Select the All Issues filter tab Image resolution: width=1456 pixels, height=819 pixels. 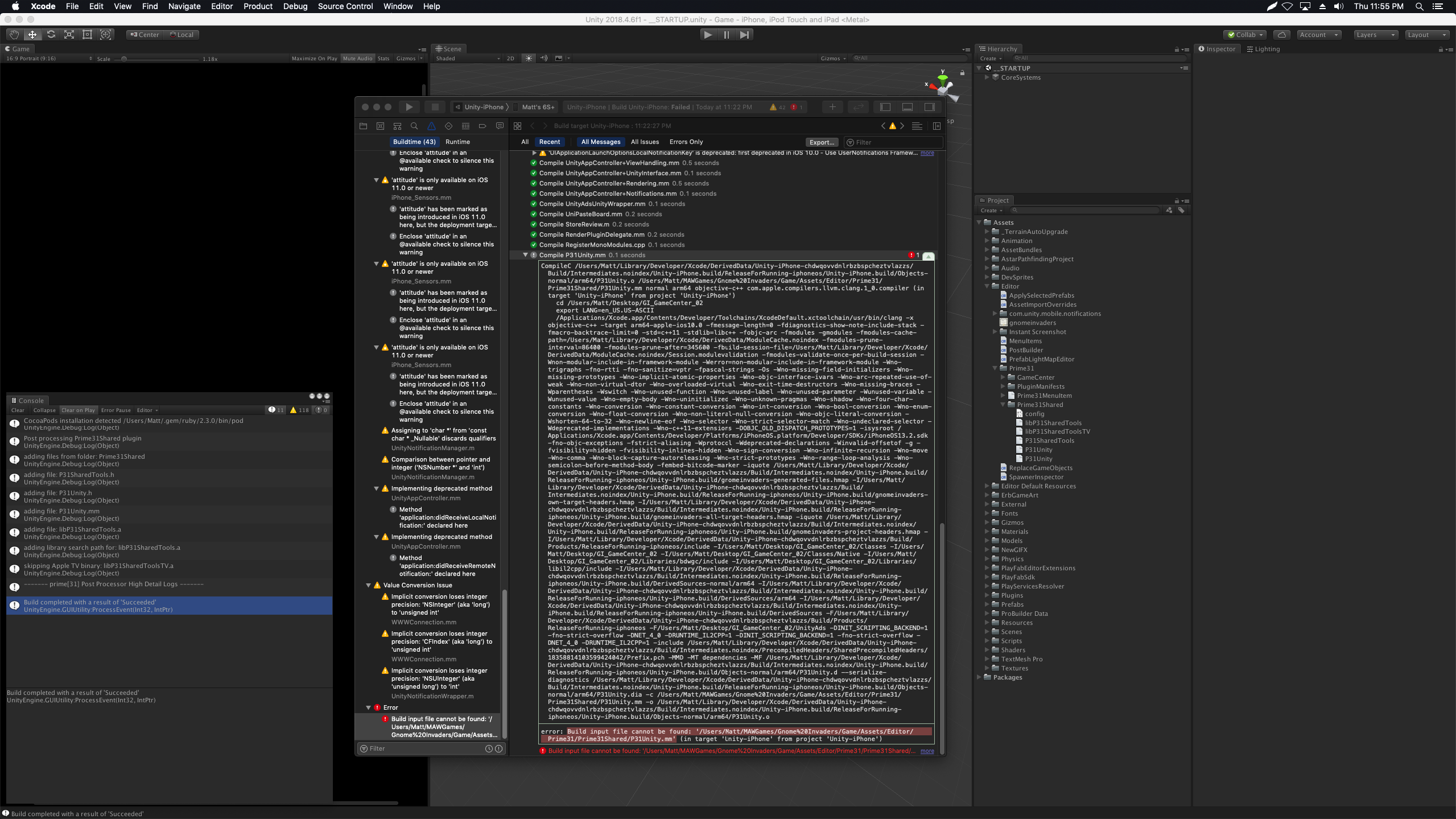point(645,142)
